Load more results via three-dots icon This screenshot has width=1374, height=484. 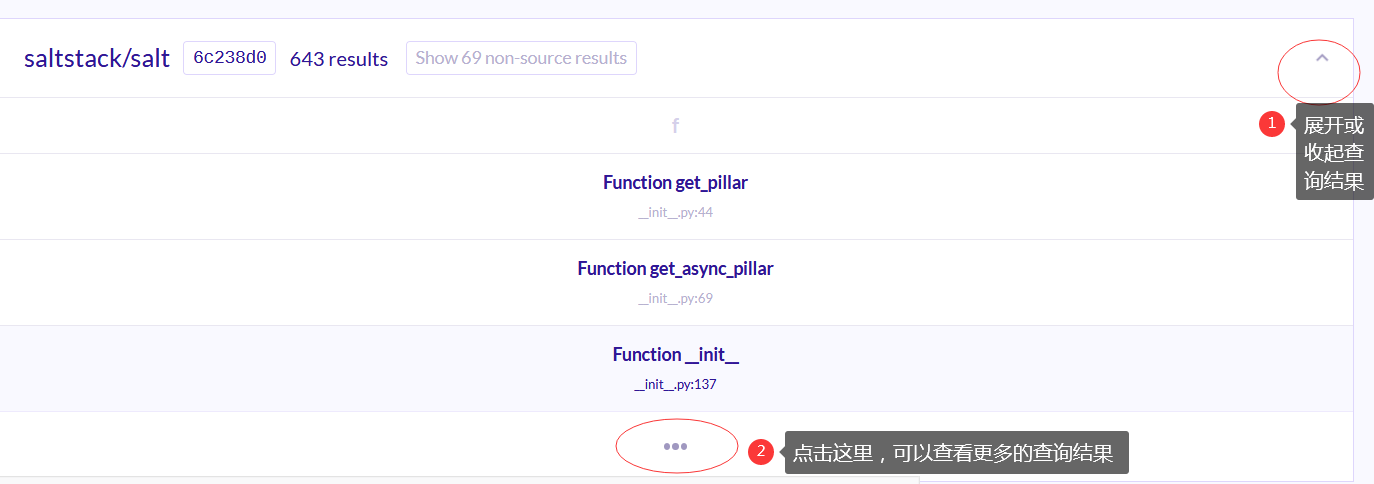675,447
